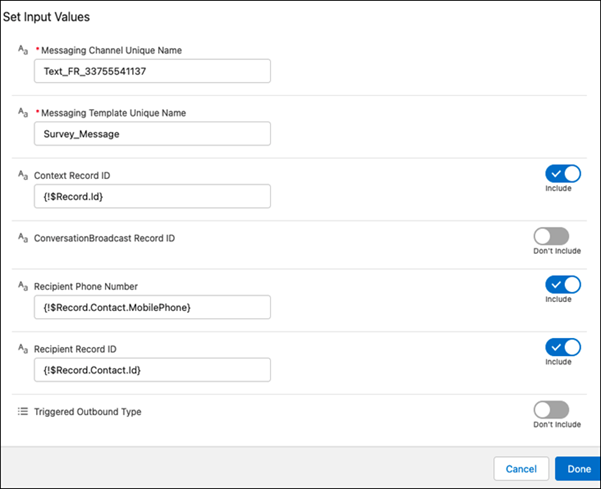Click the text type icon beside Messaging Channel Unique Name
This screenshot has height=489, width=601.
point(23,50)
